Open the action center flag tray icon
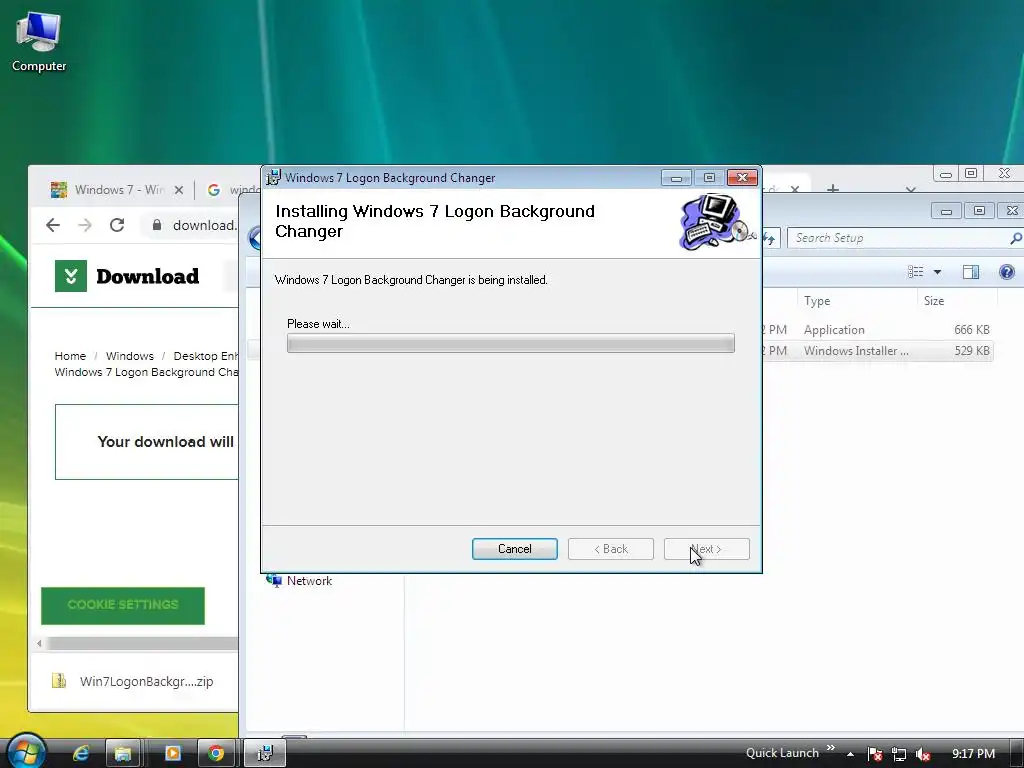 875,754
